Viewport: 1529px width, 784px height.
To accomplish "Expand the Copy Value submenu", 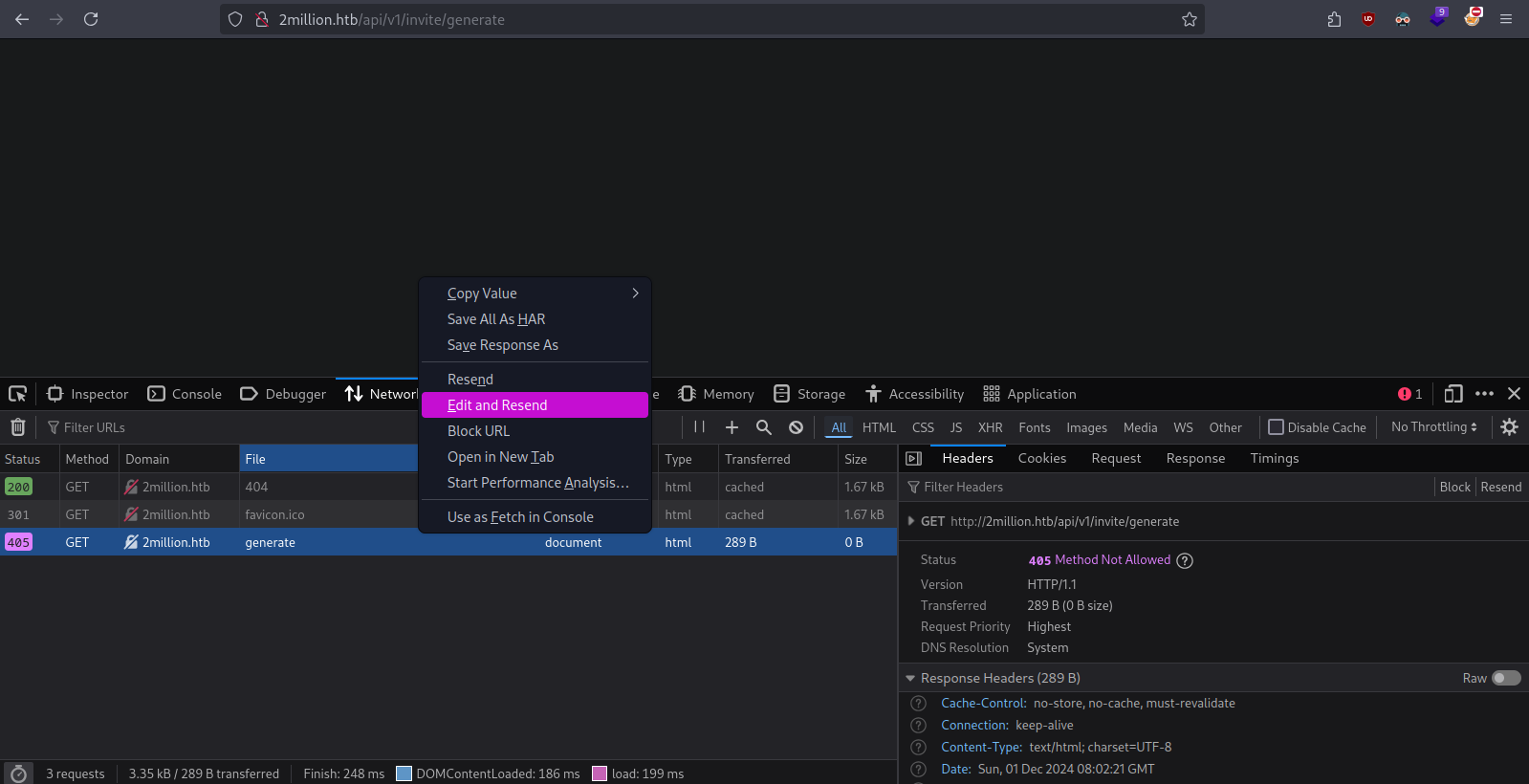I will coord(535,294).
